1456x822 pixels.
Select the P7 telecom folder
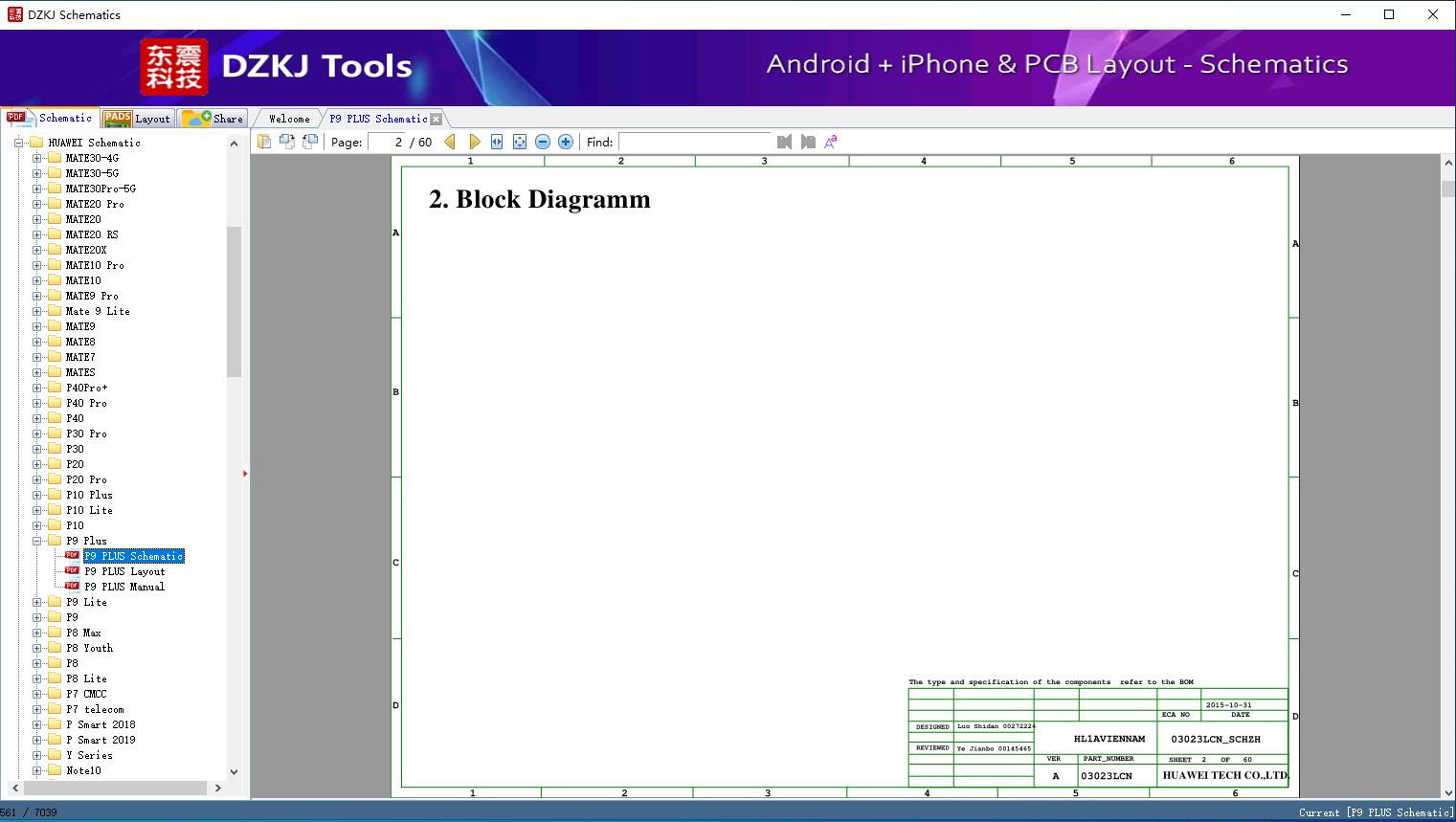click(95, 709)
